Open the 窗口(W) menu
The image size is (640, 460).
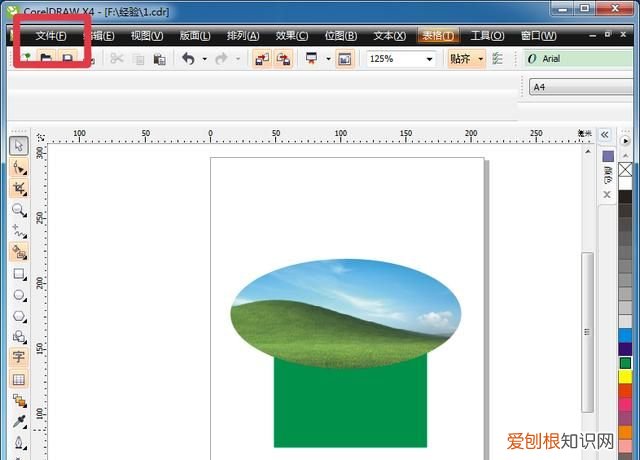pos(538,36)
